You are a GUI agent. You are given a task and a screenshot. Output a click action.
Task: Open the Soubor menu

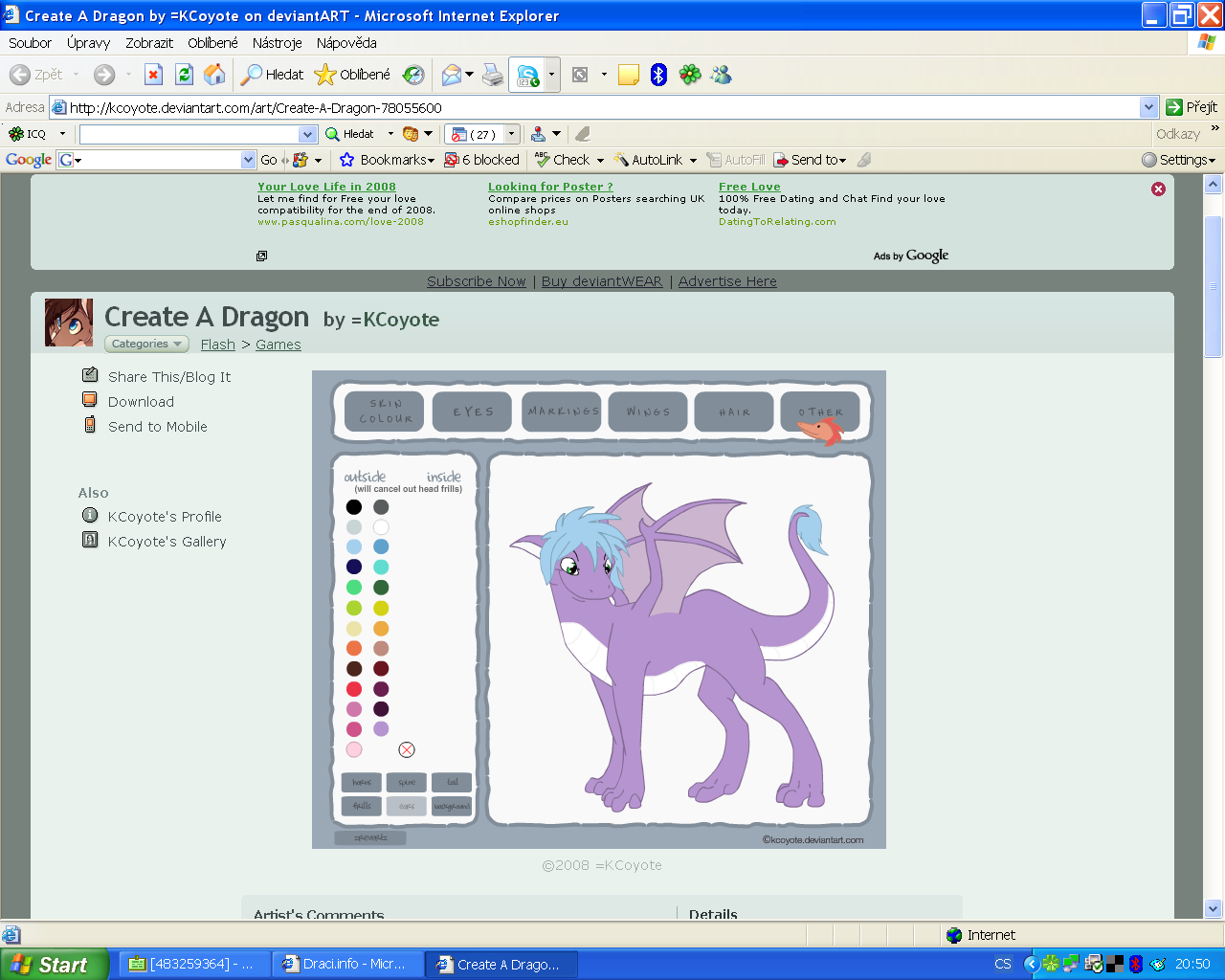30,43
